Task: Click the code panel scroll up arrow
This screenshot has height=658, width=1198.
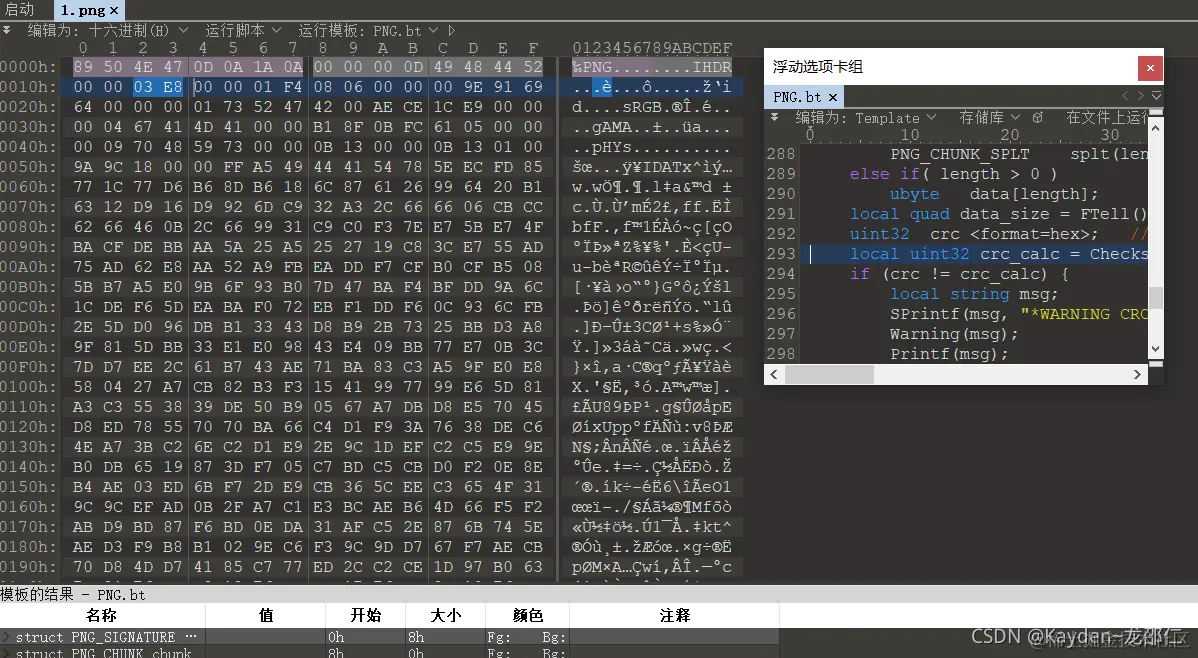Action: pos(1155,128)
